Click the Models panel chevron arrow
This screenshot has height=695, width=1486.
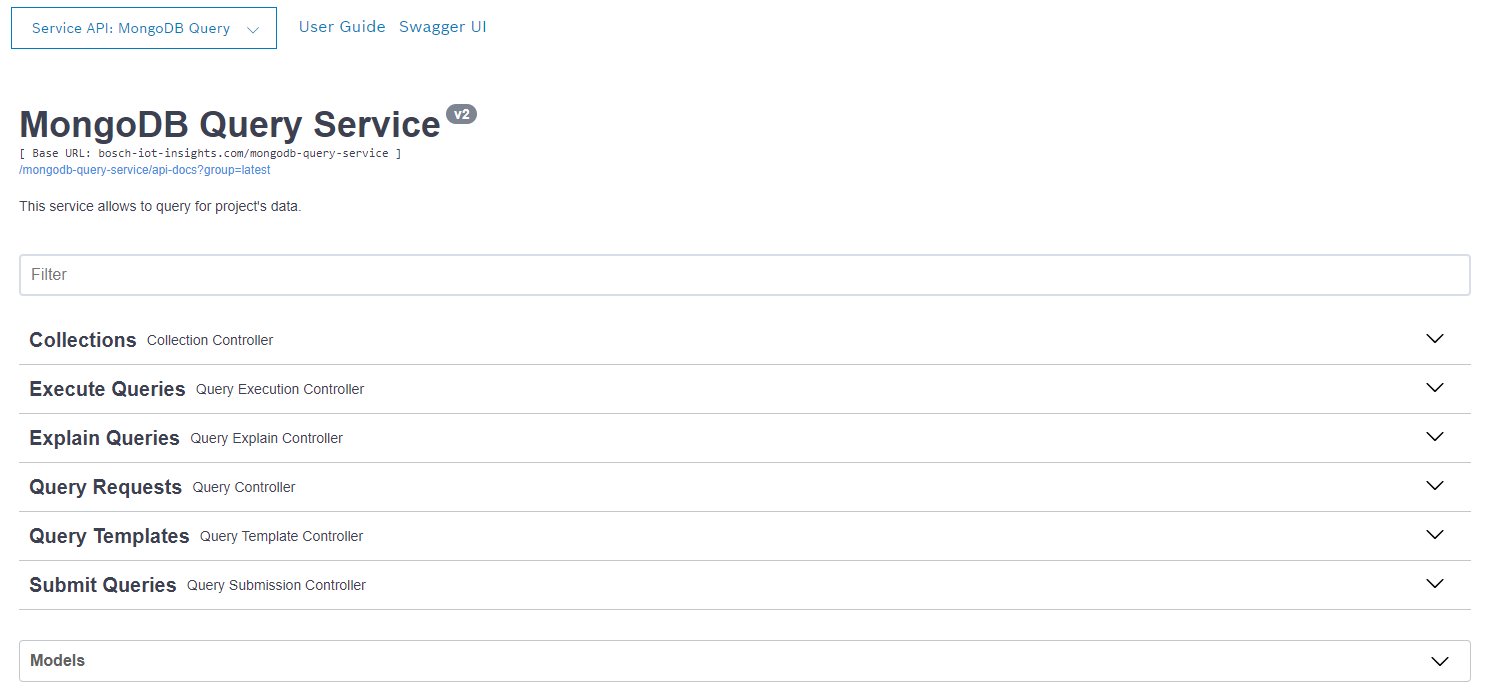click(x=1440, y=661)
